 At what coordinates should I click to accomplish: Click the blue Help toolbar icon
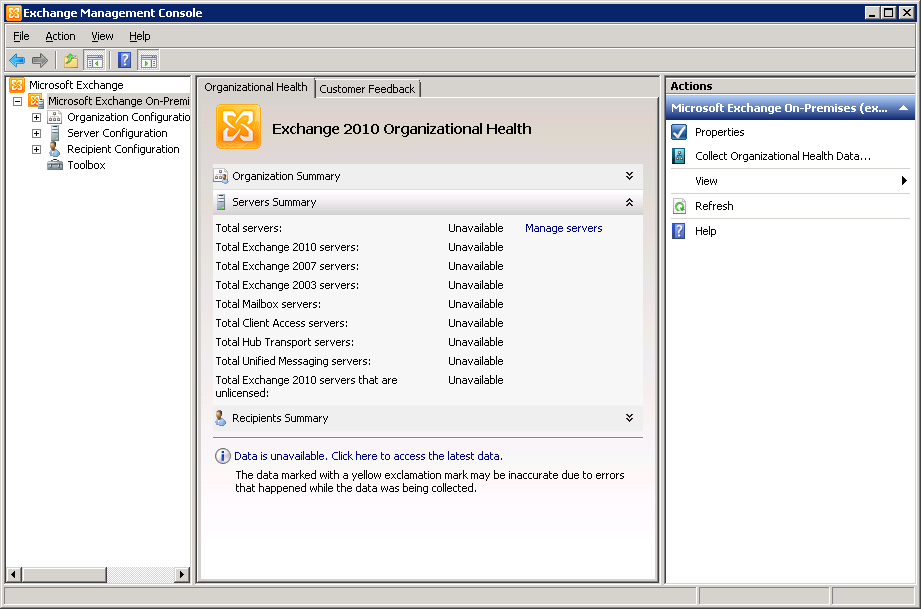[124, 60]
